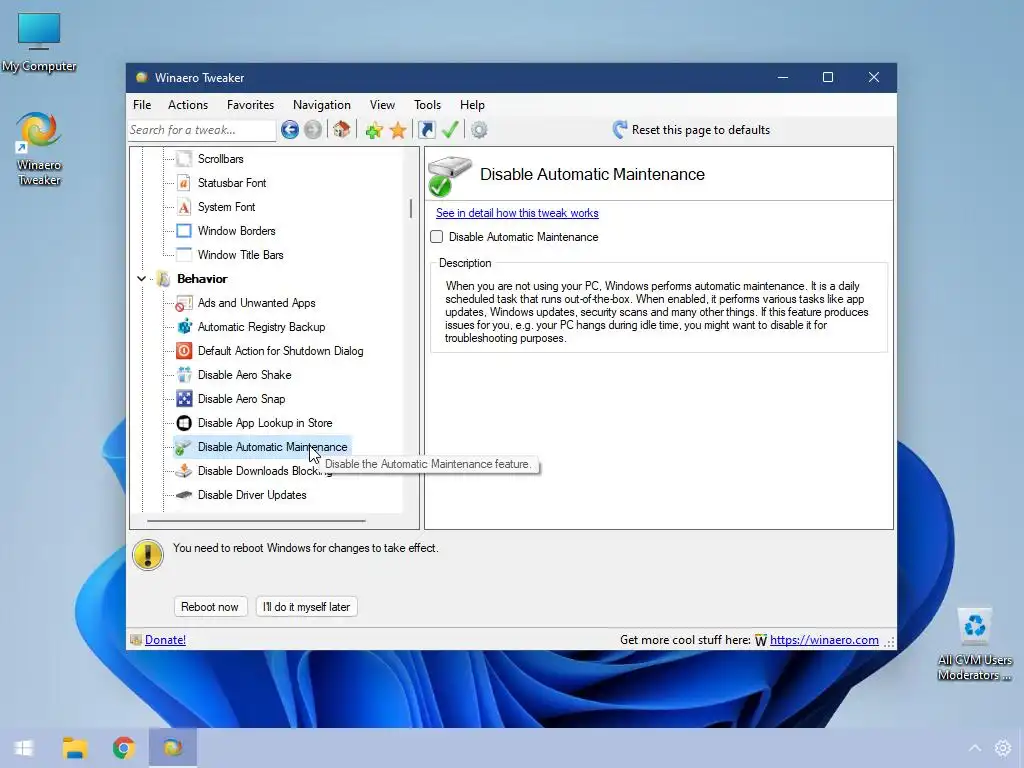Go back with the blue Back arrow

coord(289,130)
